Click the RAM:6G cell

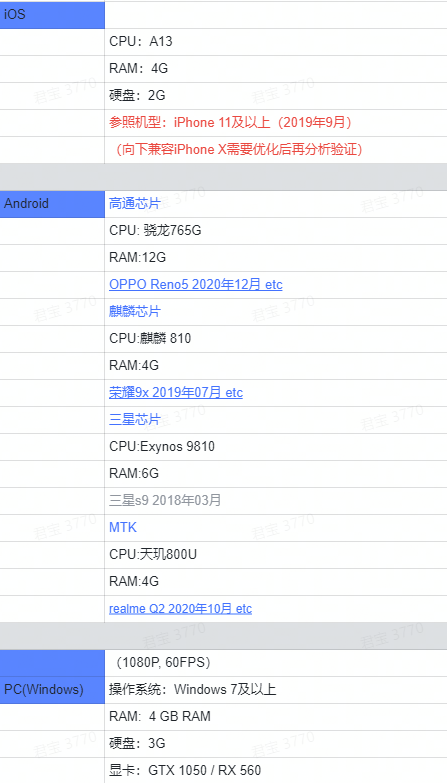tap(276, 474)
